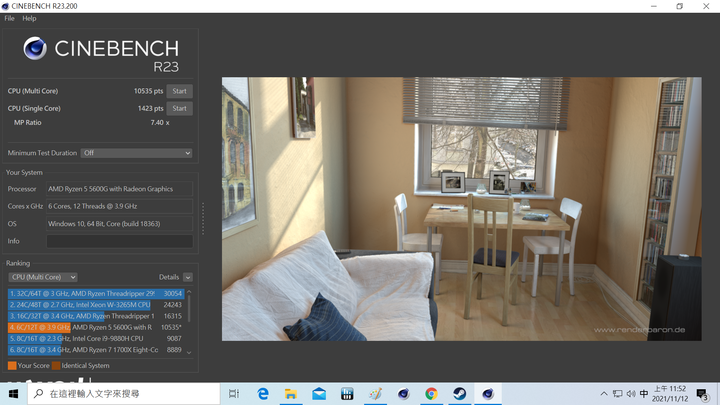Click the taskbar search box

pos(124,394)
